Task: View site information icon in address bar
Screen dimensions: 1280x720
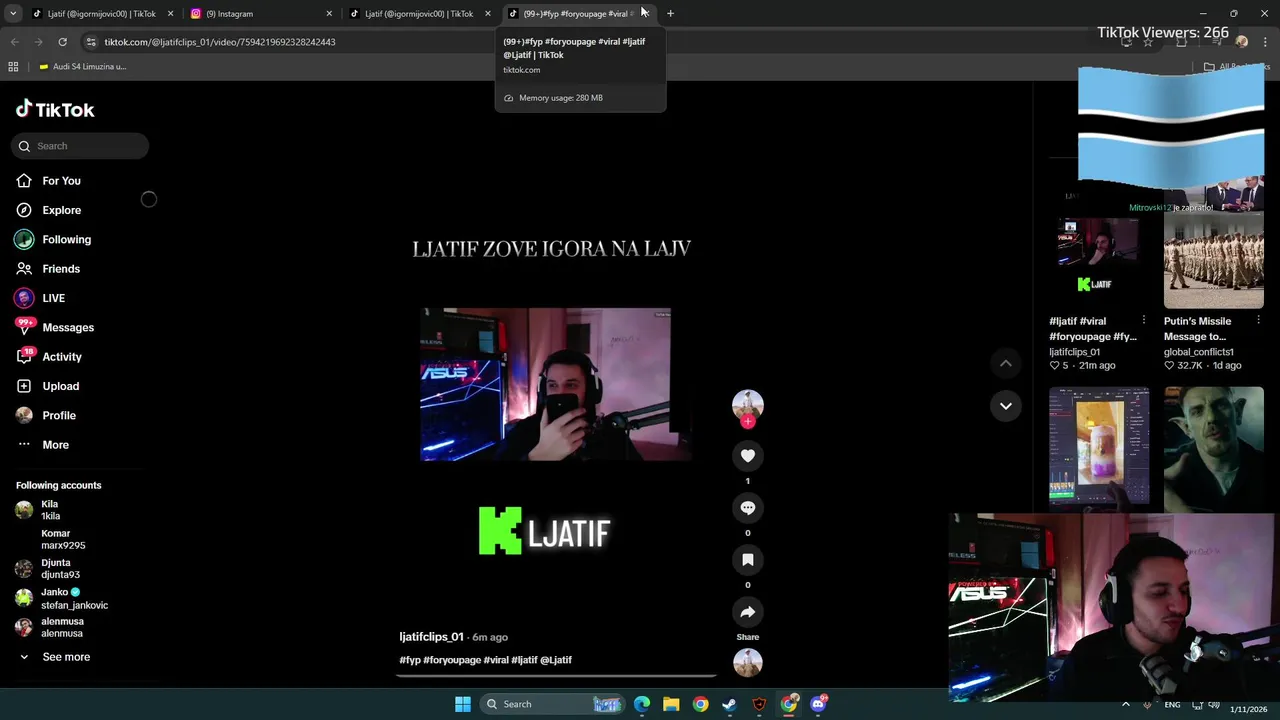Action: coord(90,42)
